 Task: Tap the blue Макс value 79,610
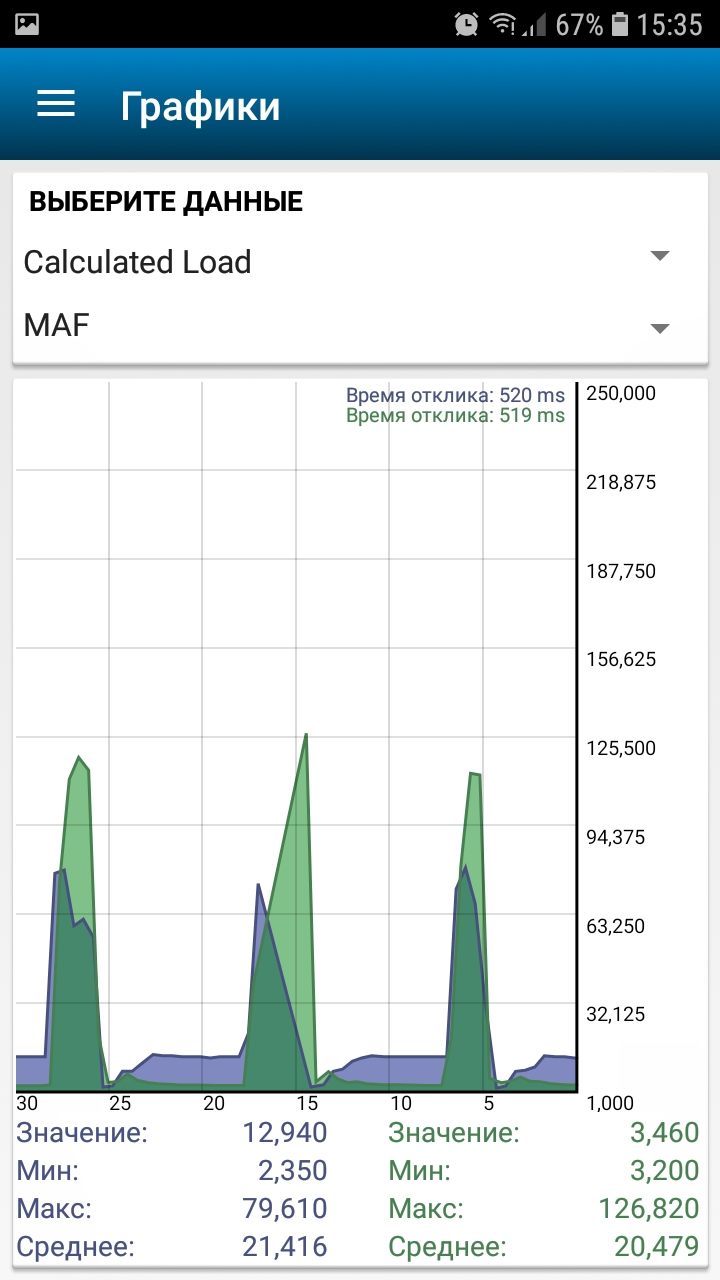tap(285, 1208)
